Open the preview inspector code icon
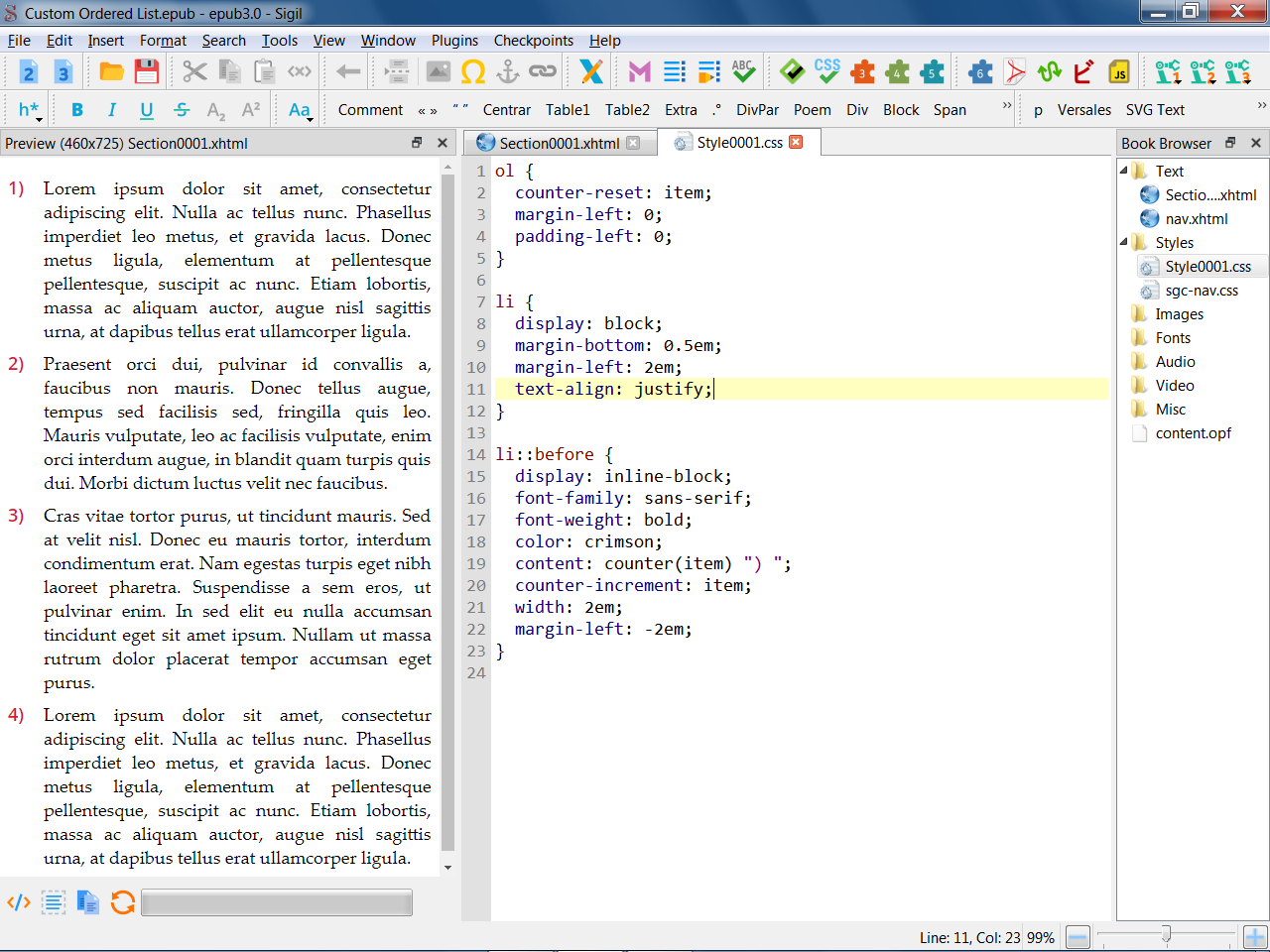 pyautogui.click(x=19, y=902)
